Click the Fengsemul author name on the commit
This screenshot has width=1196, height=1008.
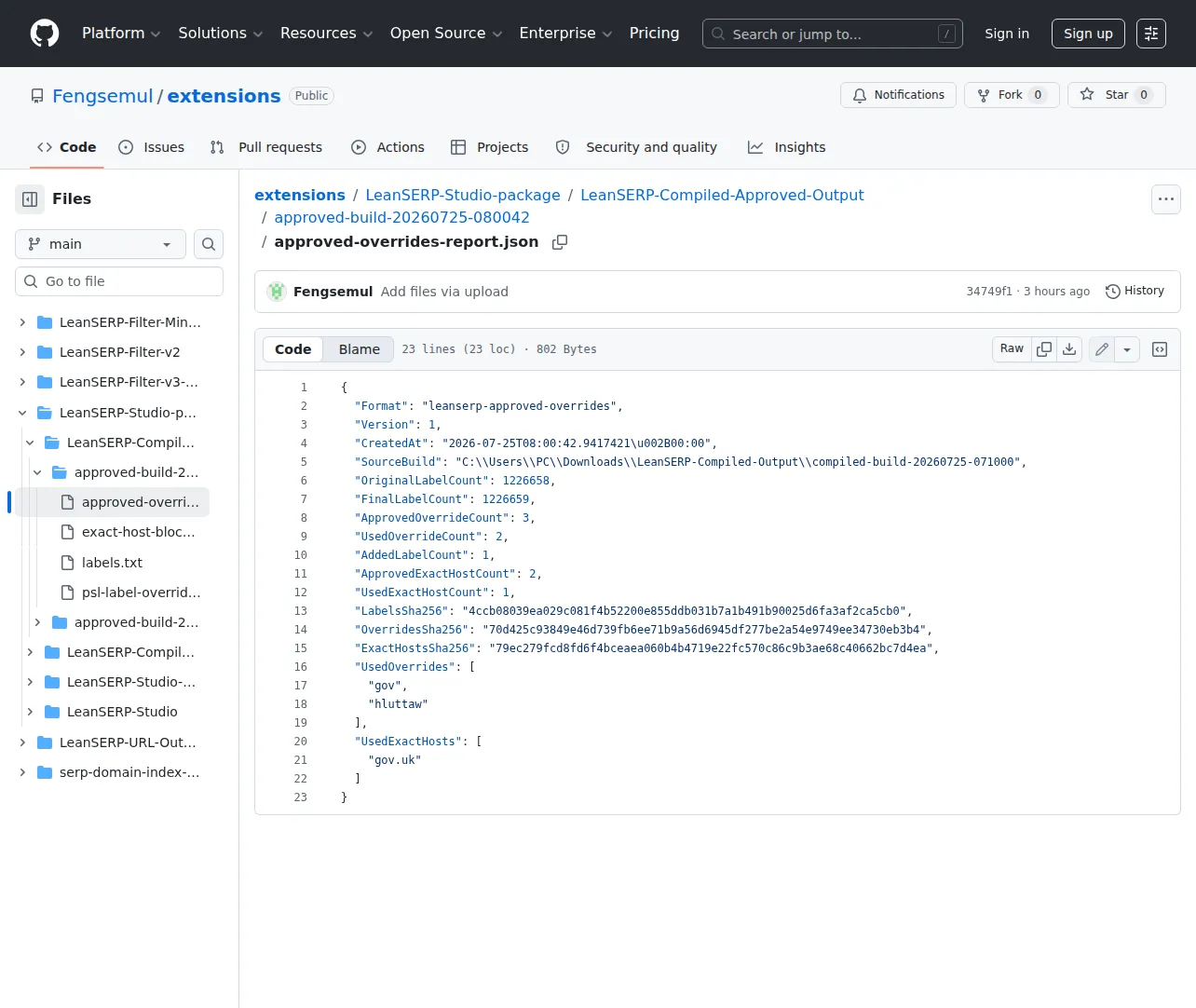[333, 292]
